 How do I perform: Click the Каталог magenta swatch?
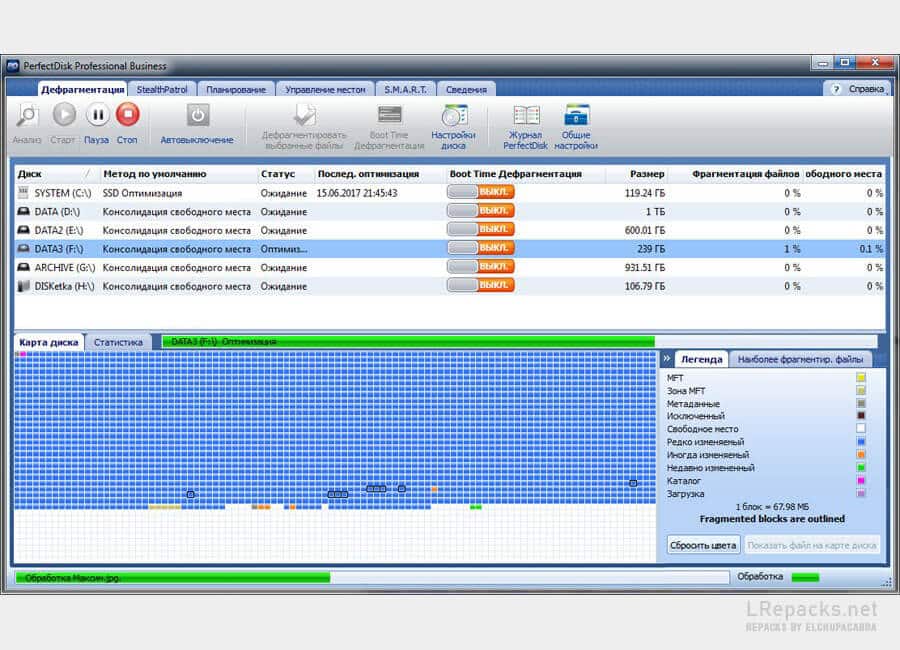pyautogui.click(x=860, y=480)
